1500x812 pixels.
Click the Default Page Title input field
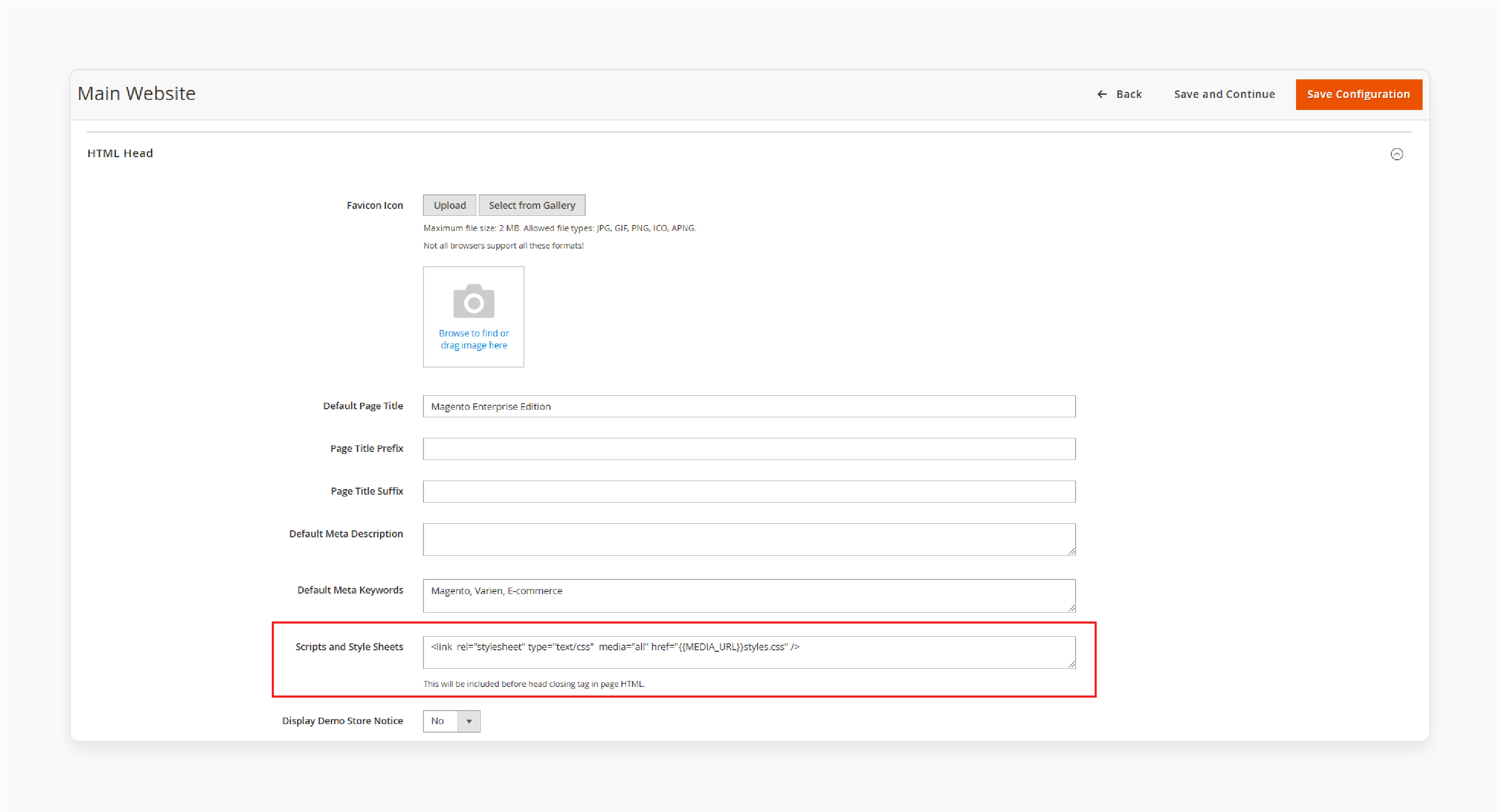click(749, 406)
